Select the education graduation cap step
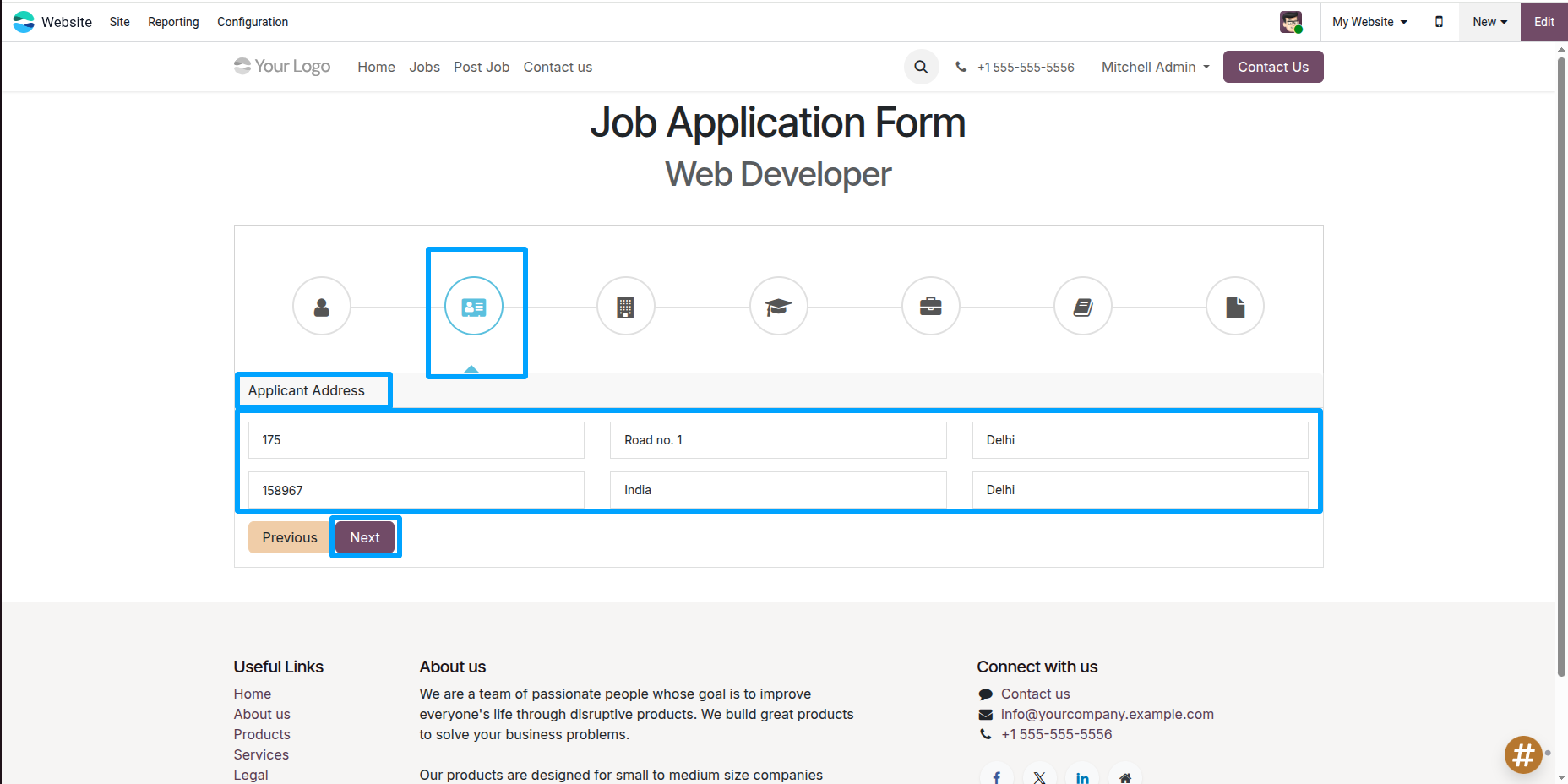Screen dimensions: 1568x784 point(778,306)
